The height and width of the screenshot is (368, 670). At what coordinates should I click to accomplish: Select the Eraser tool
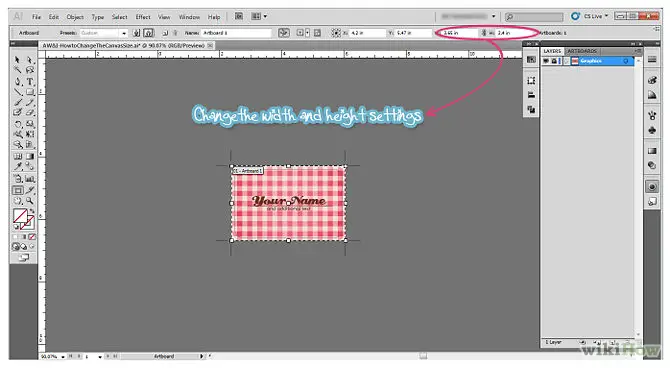click(29, 113)
